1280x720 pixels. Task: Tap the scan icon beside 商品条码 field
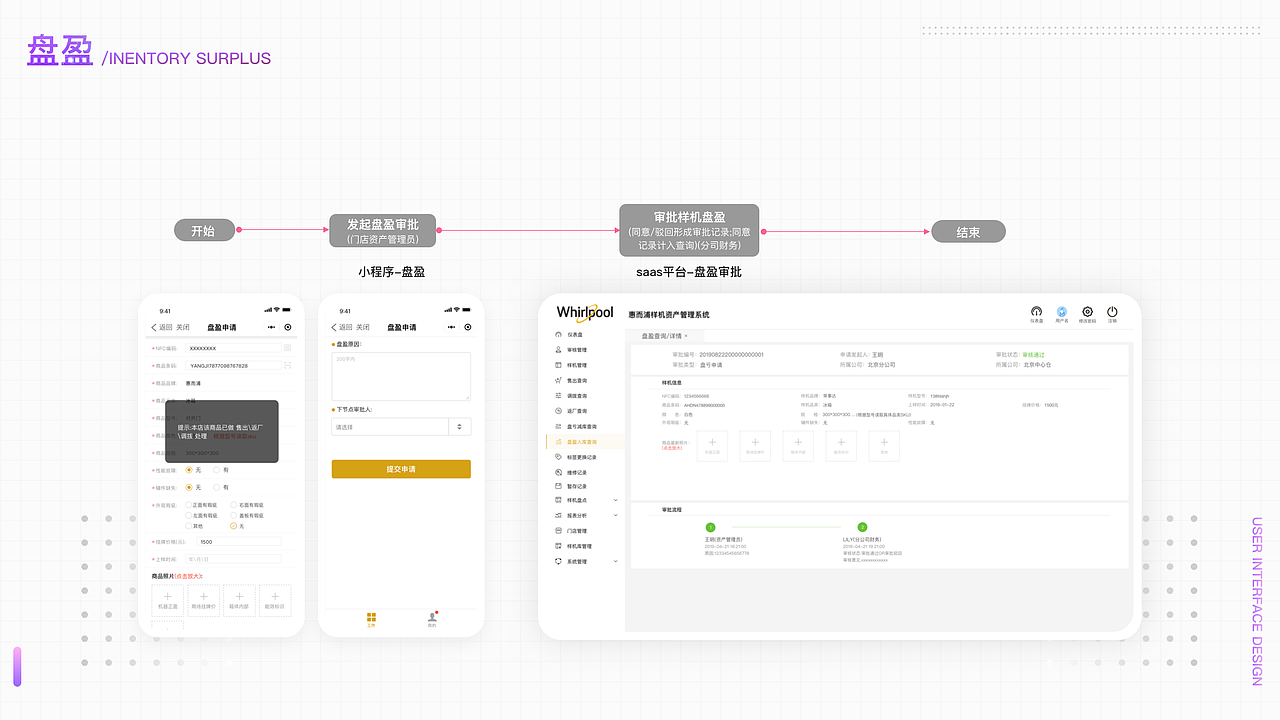pyautogui.click(x=288, y=366)
